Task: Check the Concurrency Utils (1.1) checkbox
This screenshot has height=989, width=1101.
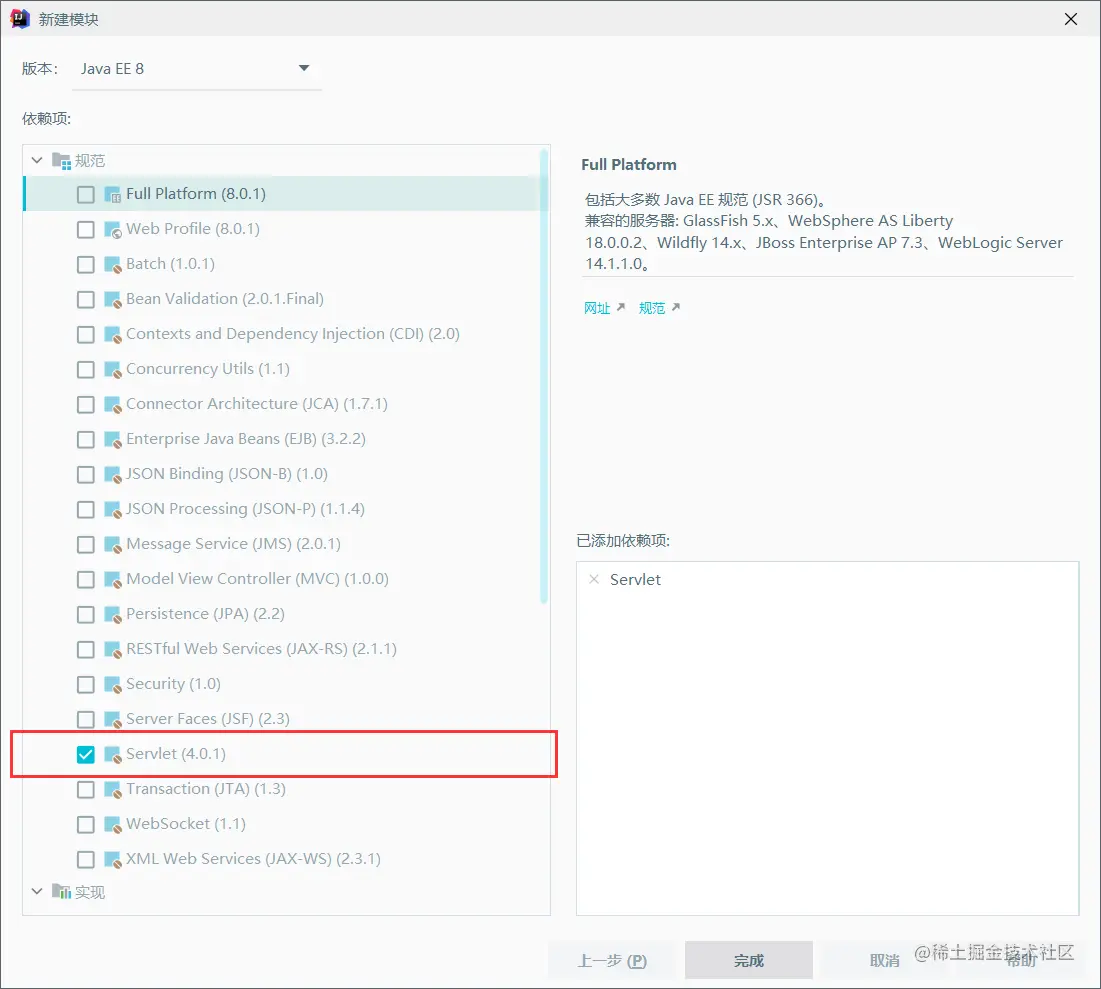Action: [x=86, y=369]
